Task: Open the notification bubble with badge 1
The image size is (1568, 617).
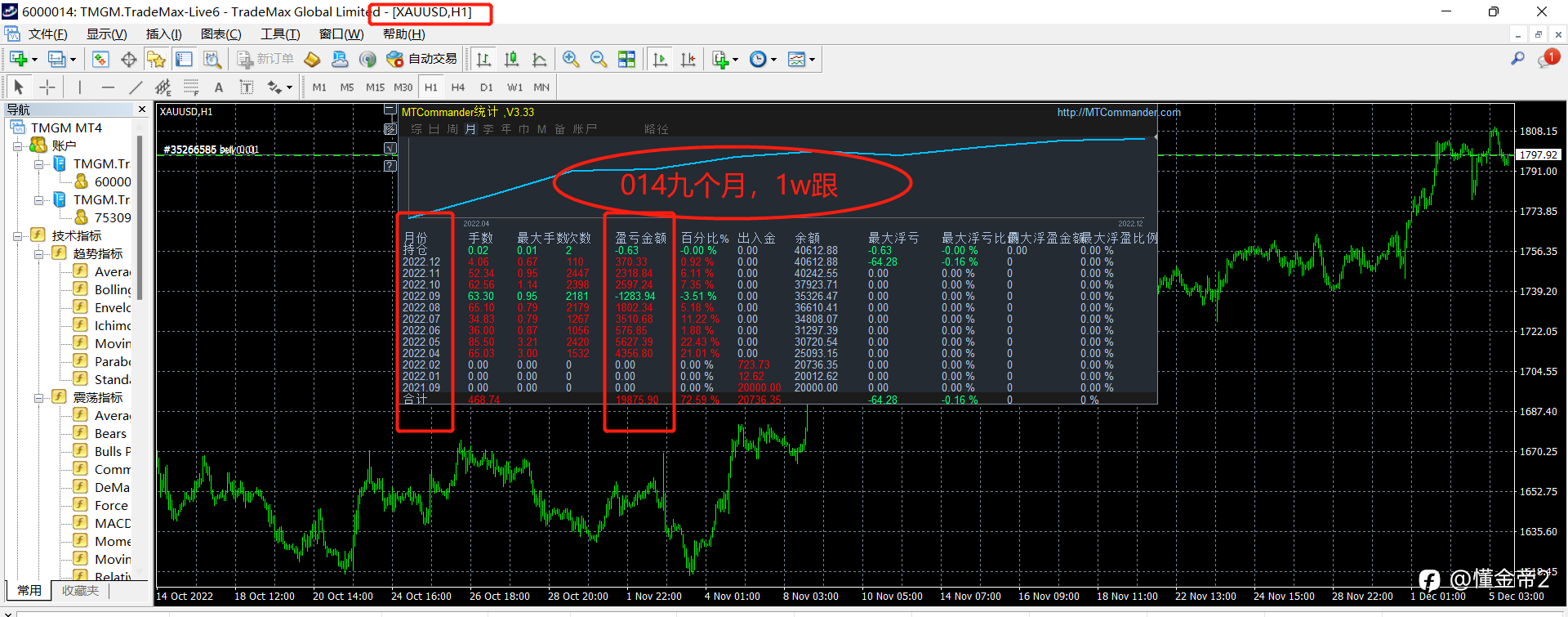Action: pyautogui.click(x=1548, y=59)
